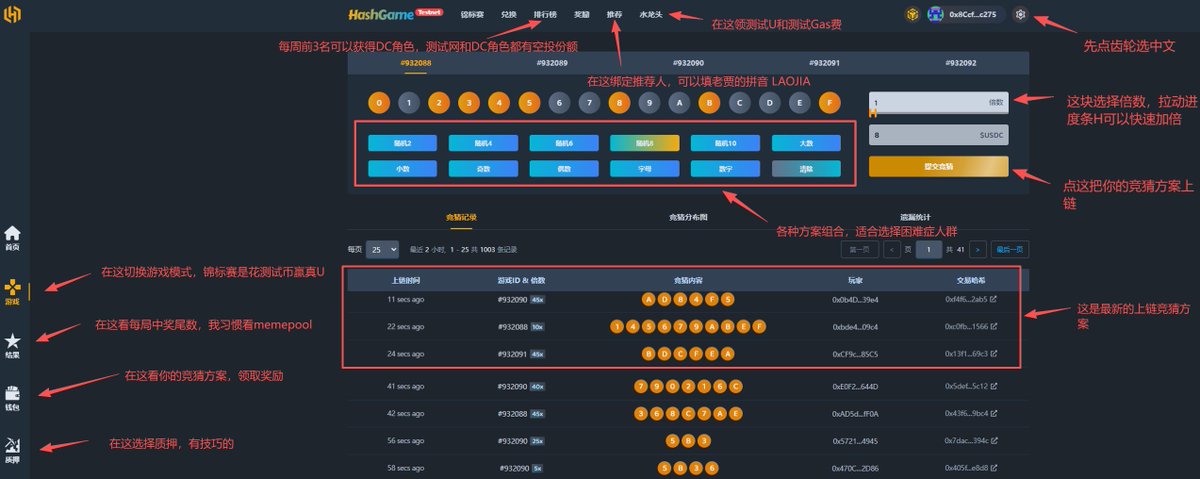Switch to round tab #932088
Image resolution: width=1200 pixels, height=479 pixels.
tap(415, 62)
